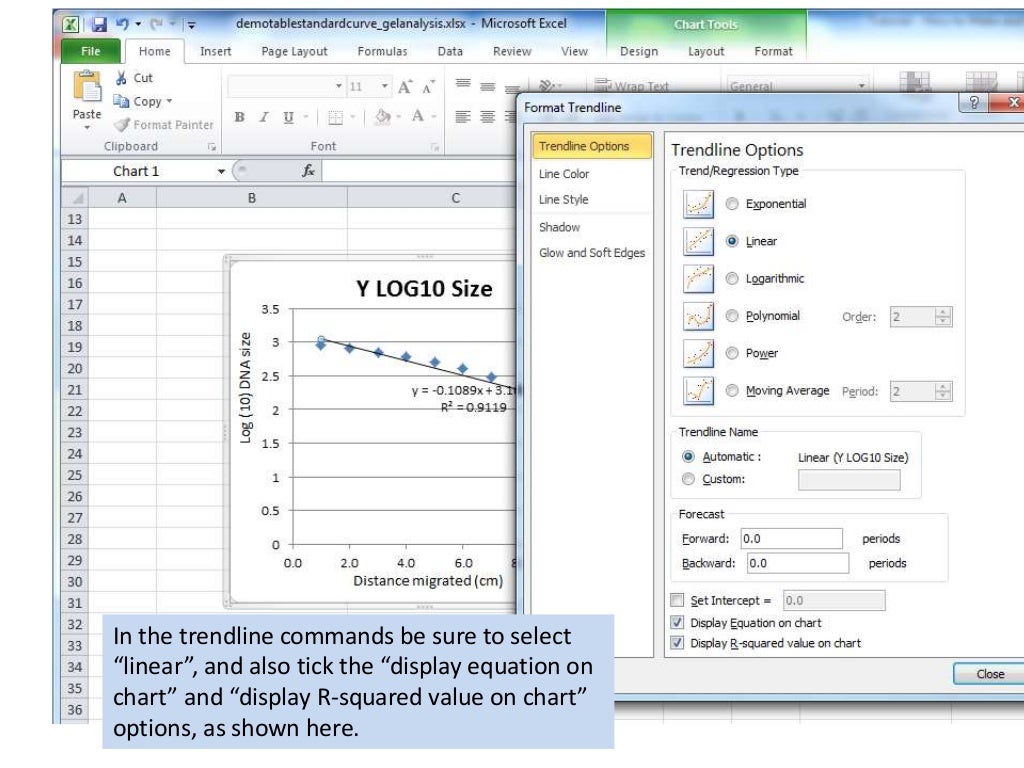
Task: Click the Insert Function fx icon
Action: tap(308, 171)
